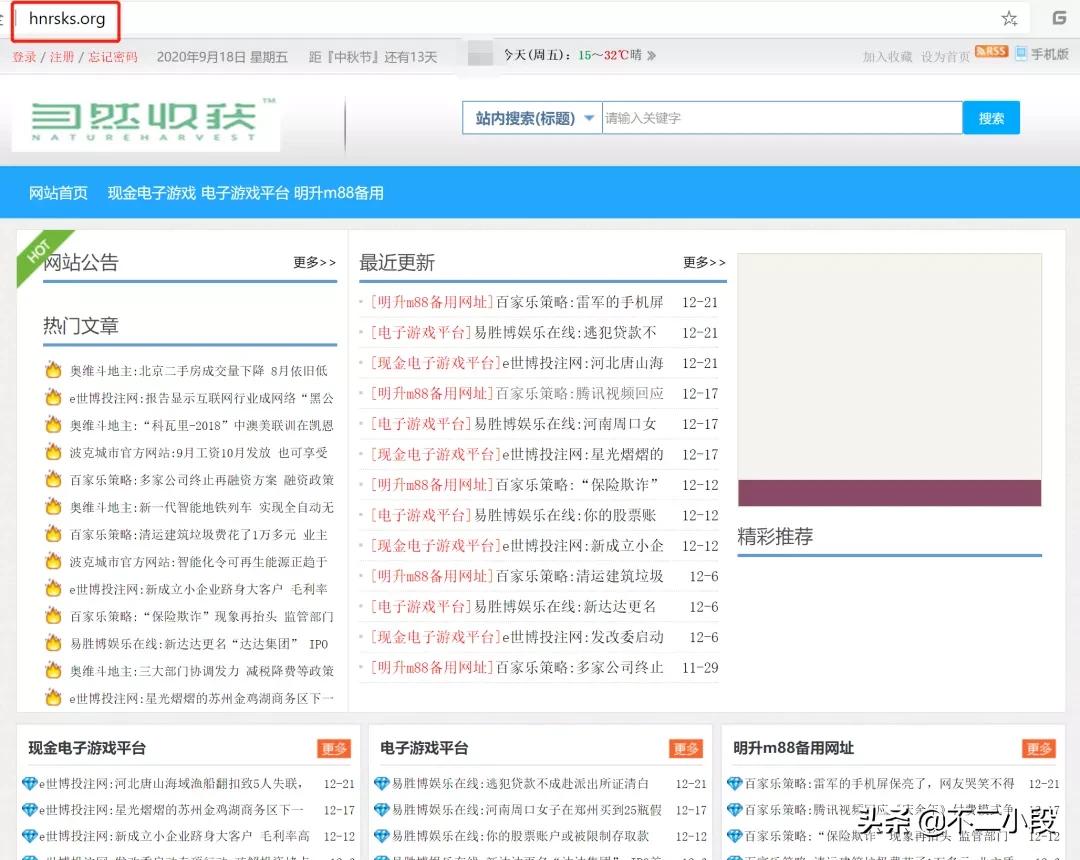Viewport: 1080px width, 860px height.
Task: Expand weather details via the » chevron
Action: tap(652, 57)
